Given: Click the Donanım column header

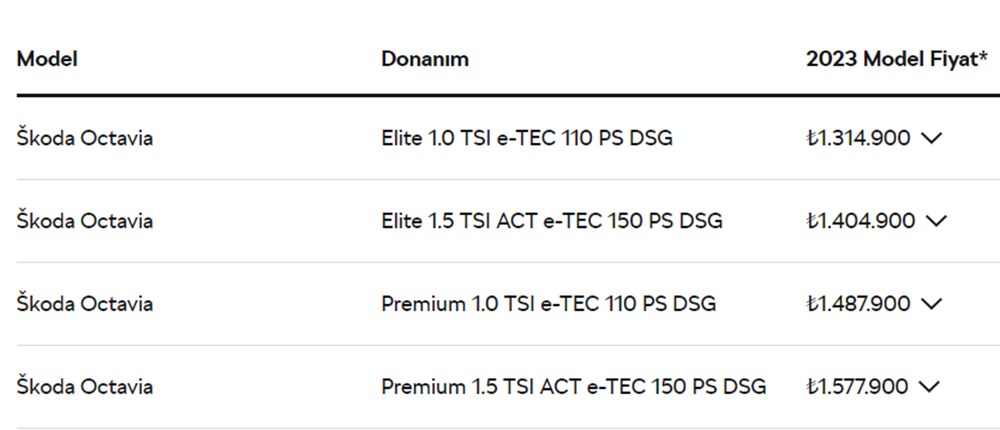Looking at the screenshot, I should click(x=425, y=59).
